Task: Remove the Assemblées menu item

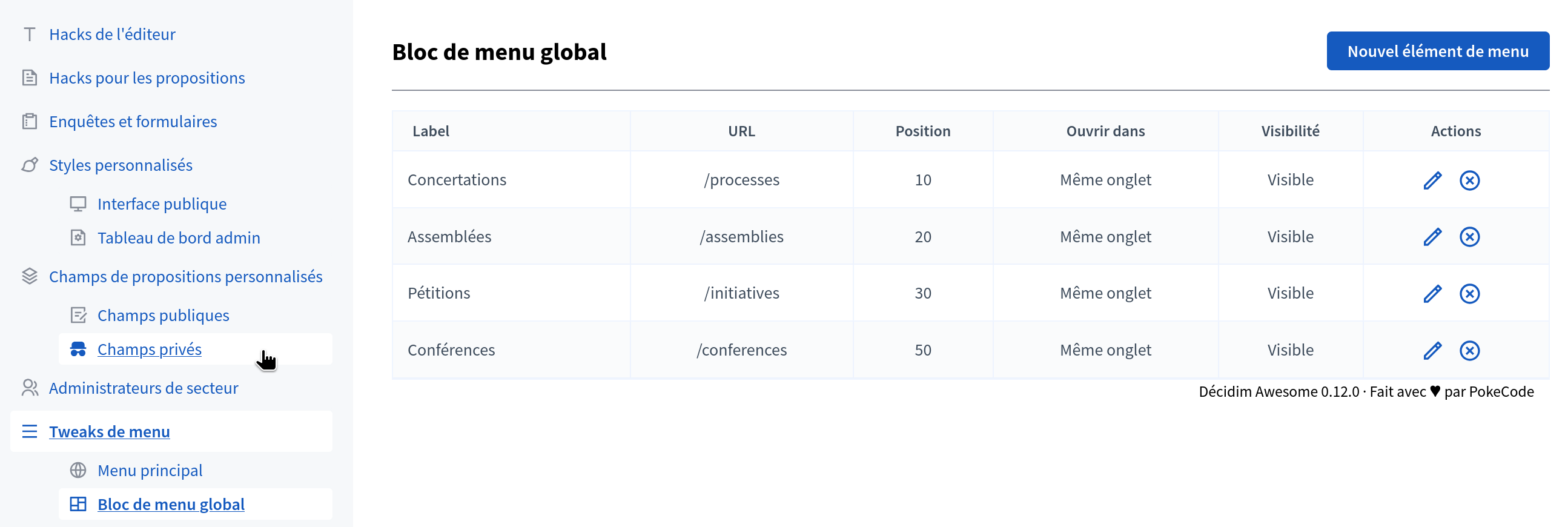Action: (x=1469, y=237)
